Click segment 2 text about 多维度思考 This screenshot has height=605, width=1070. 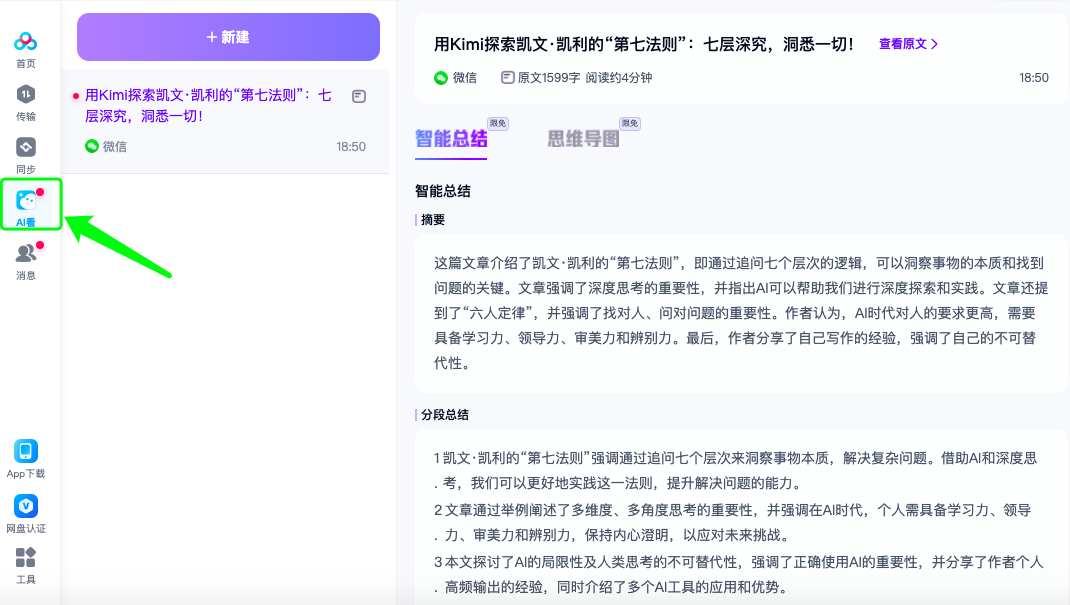pos(733,522)
